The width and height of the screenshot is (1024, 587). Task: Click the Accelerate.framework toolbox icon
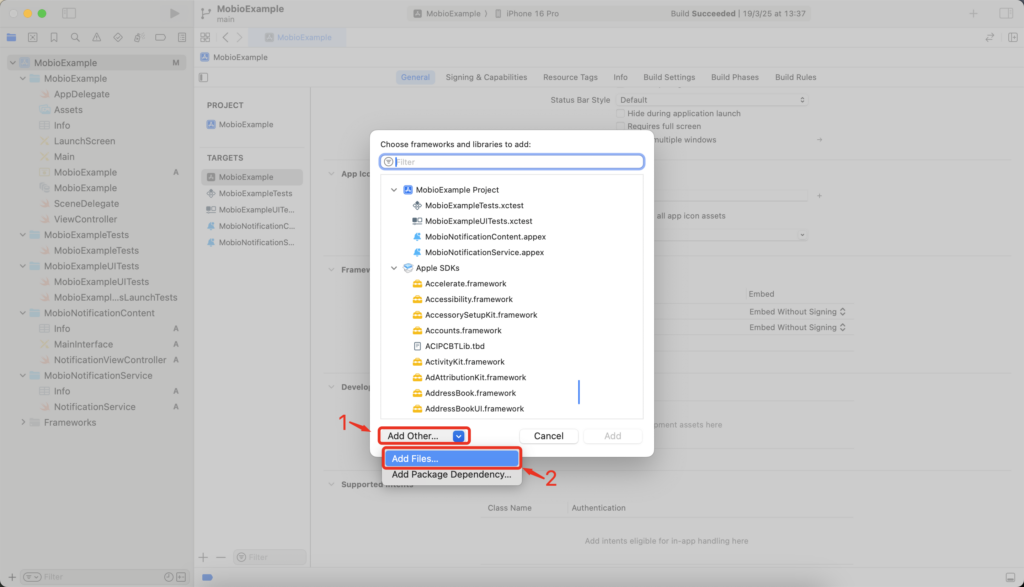pyautogui.click(x=417, y=283)
